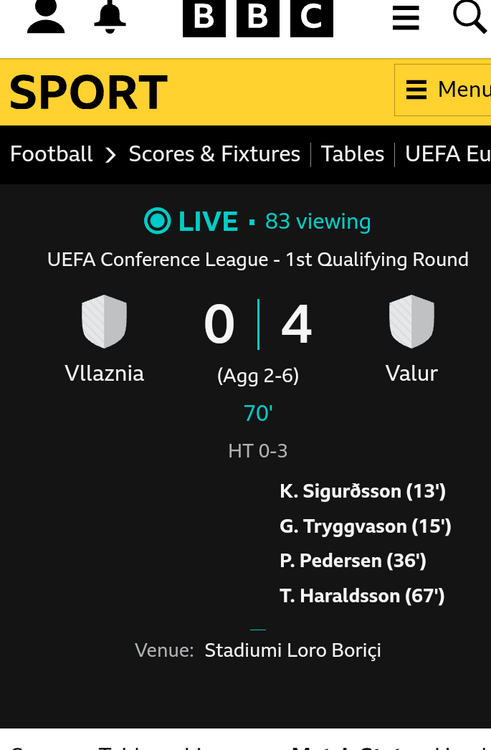
Task: Select the Valur team name
Action: pyautogui.click(x=412, y=374)
